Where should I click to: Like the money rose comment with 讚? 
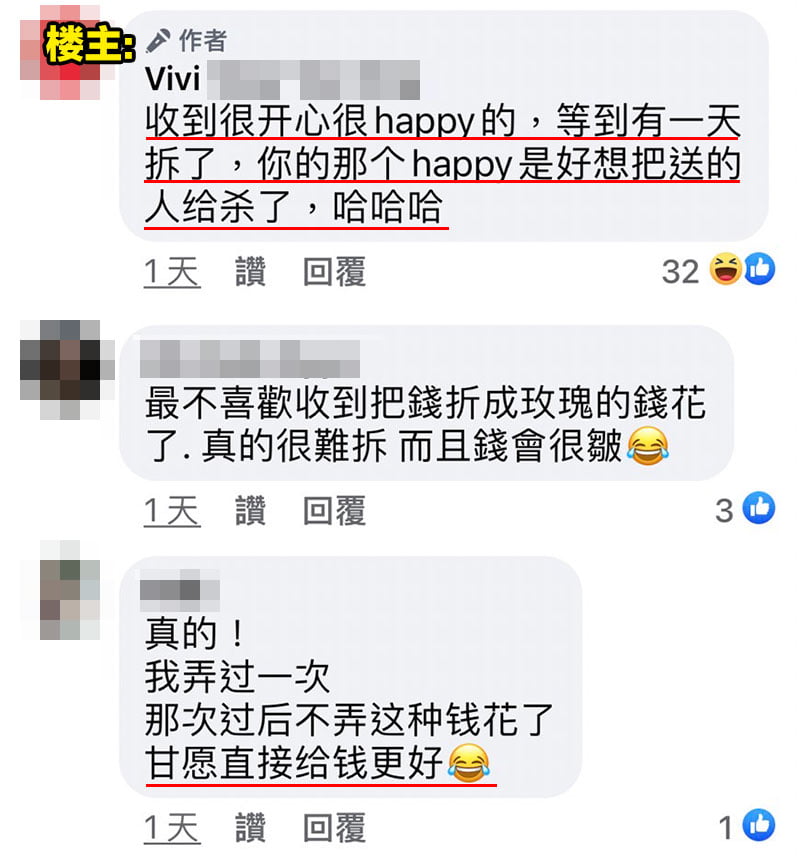point(251,511)
